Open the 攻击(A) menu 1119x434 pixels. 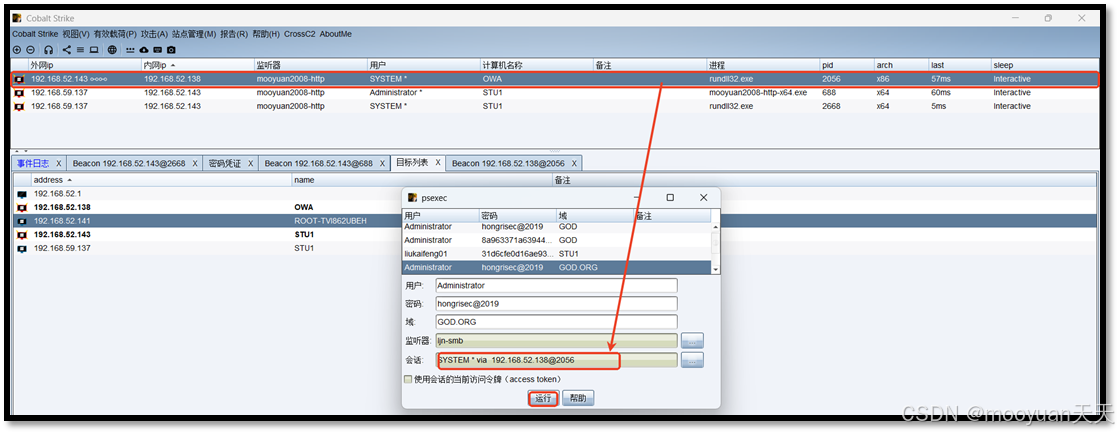click(154, 34)
